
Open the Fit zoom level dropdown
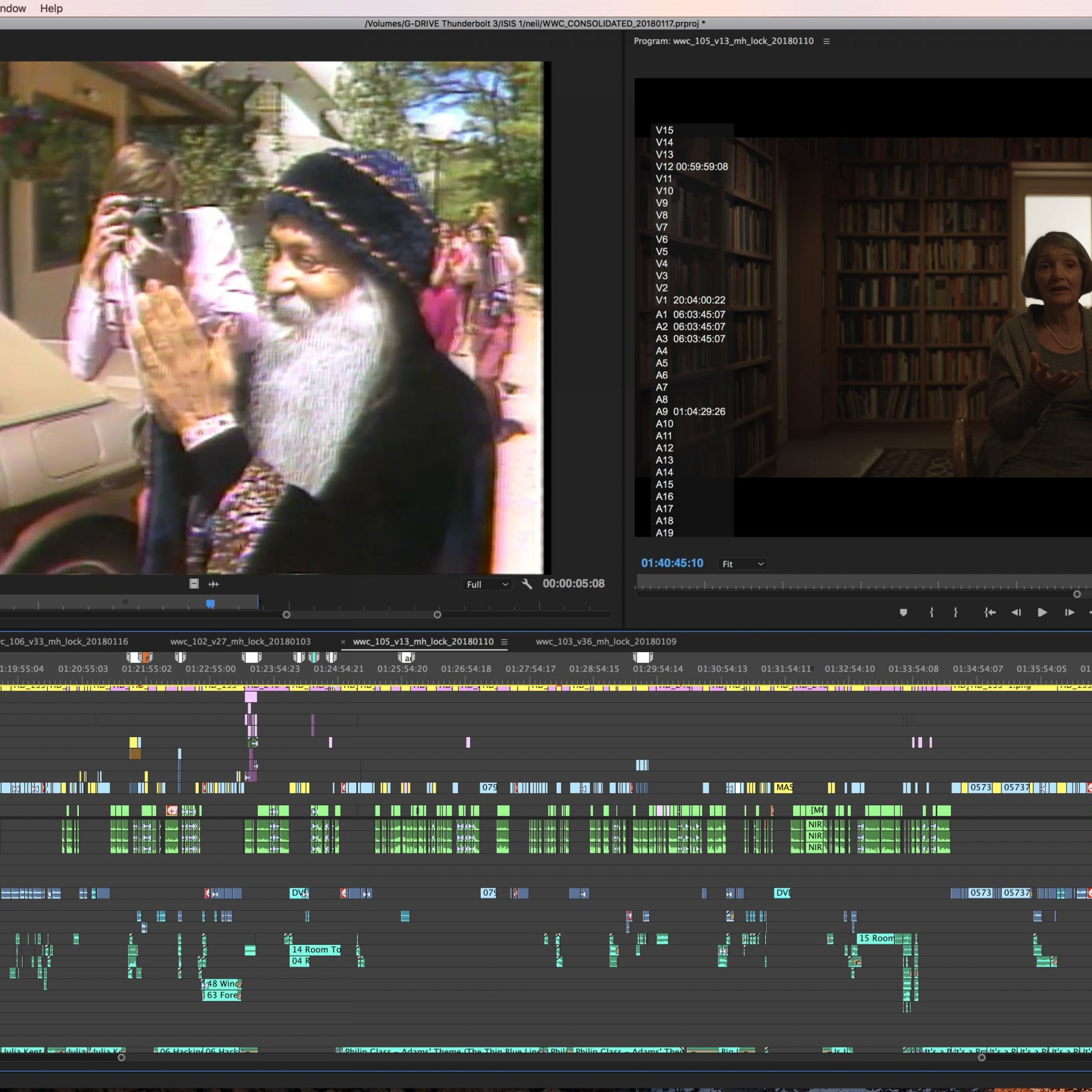click(x=742, y=564)
